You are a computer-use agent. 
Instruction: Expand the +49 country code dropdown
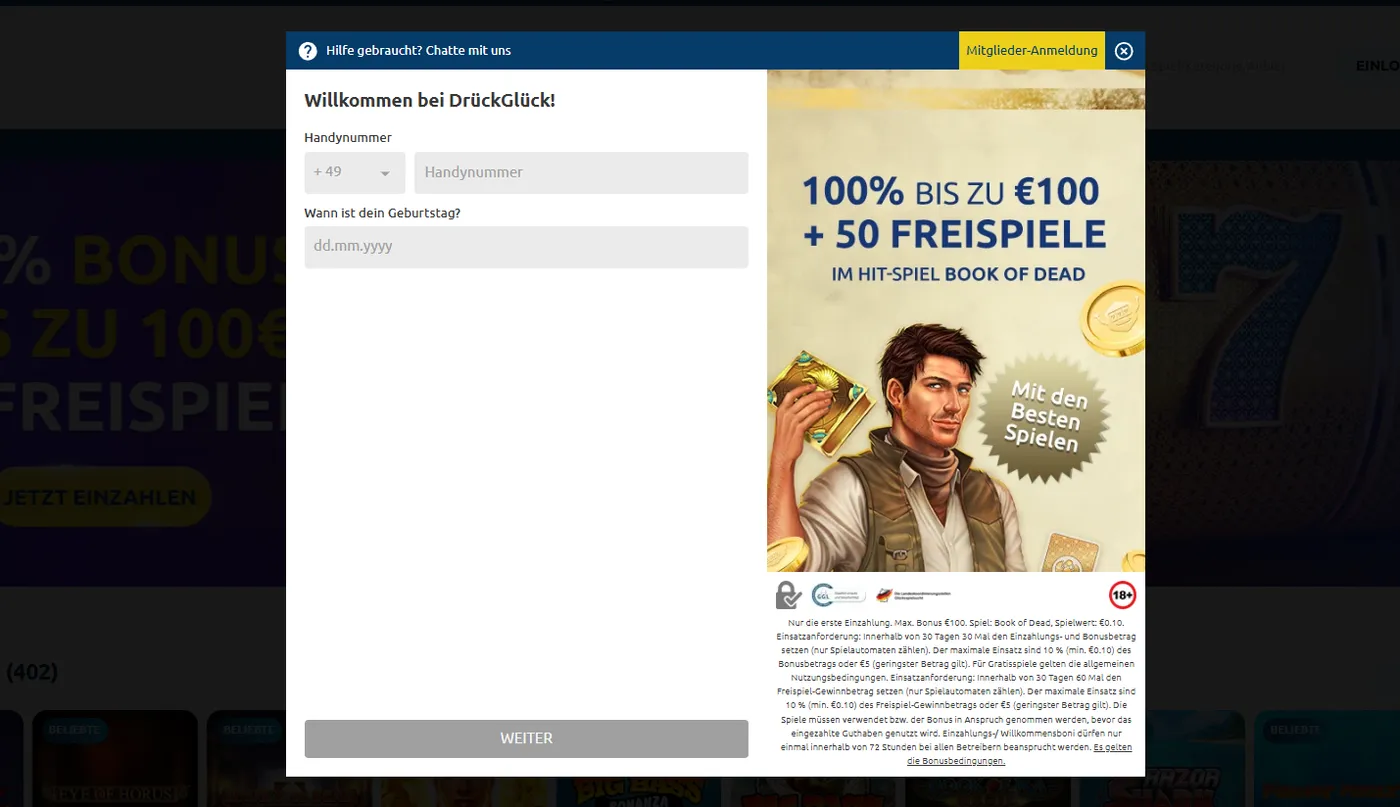coord(354,172)
